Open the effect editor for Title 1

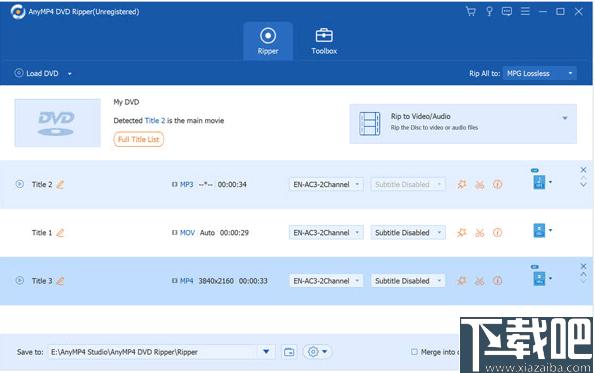click(461, 233)
